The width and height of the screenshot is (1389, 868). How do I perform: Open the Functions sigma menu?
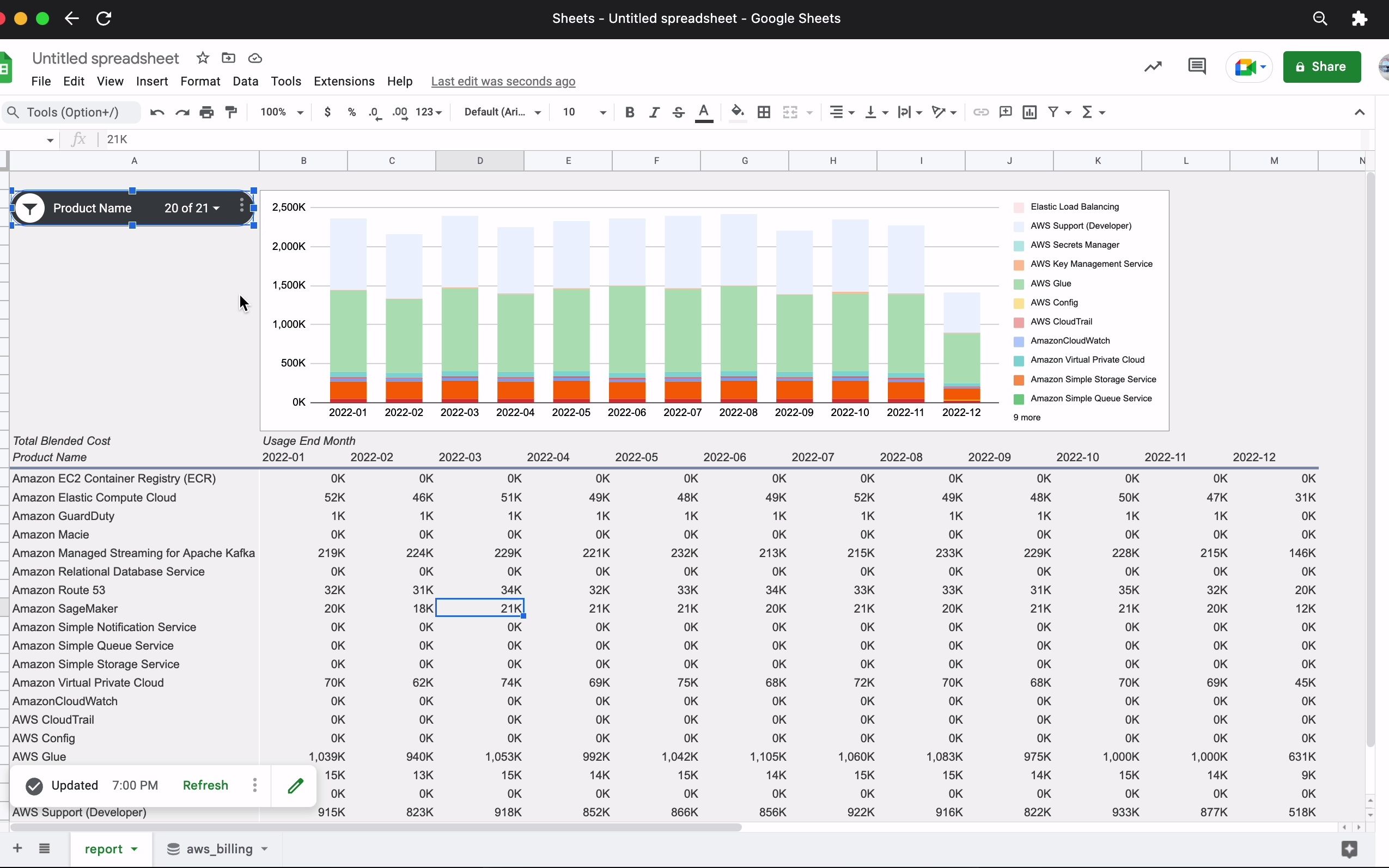point(1093,112)
